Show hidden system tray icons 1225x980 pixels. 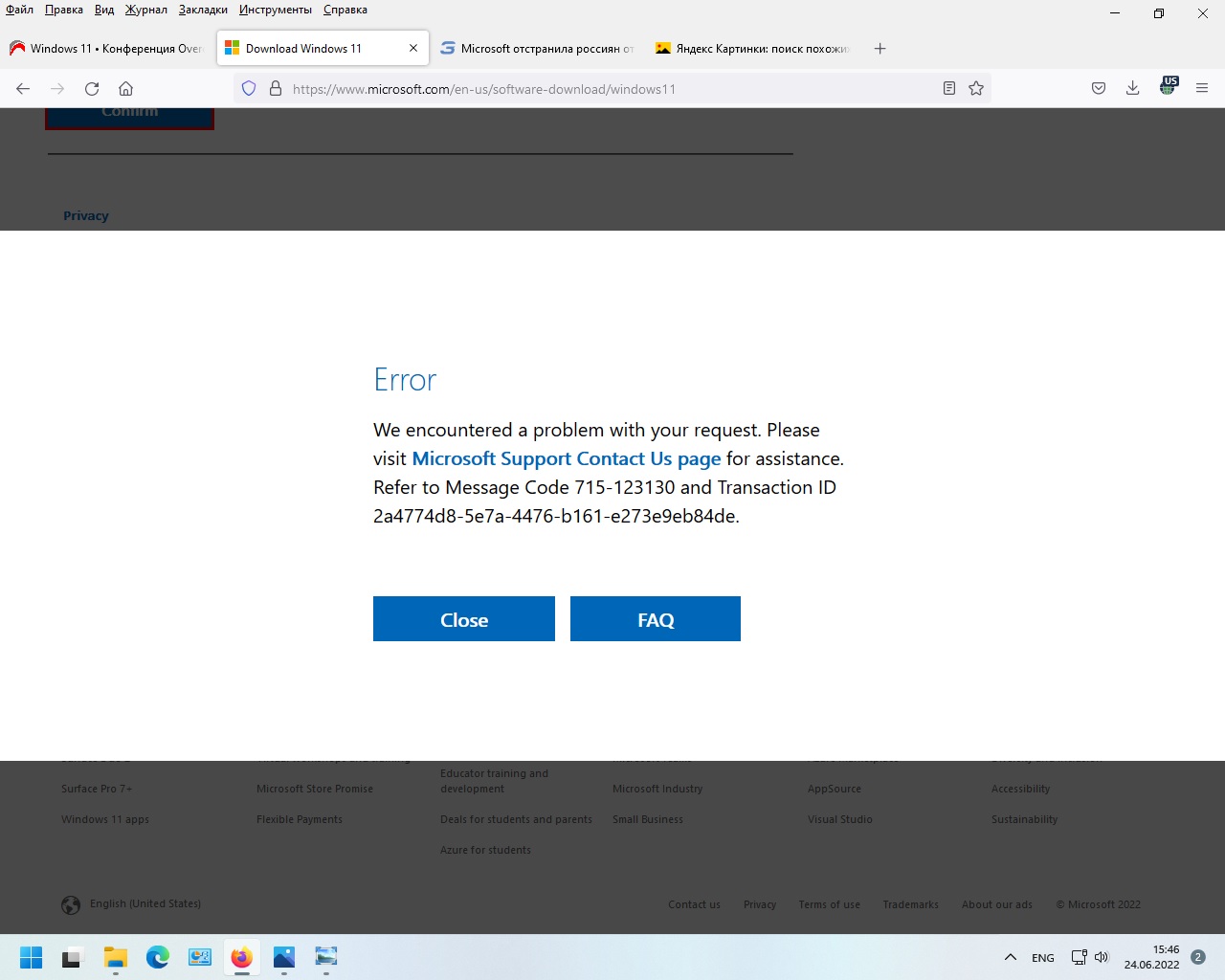click(1011, 957)
